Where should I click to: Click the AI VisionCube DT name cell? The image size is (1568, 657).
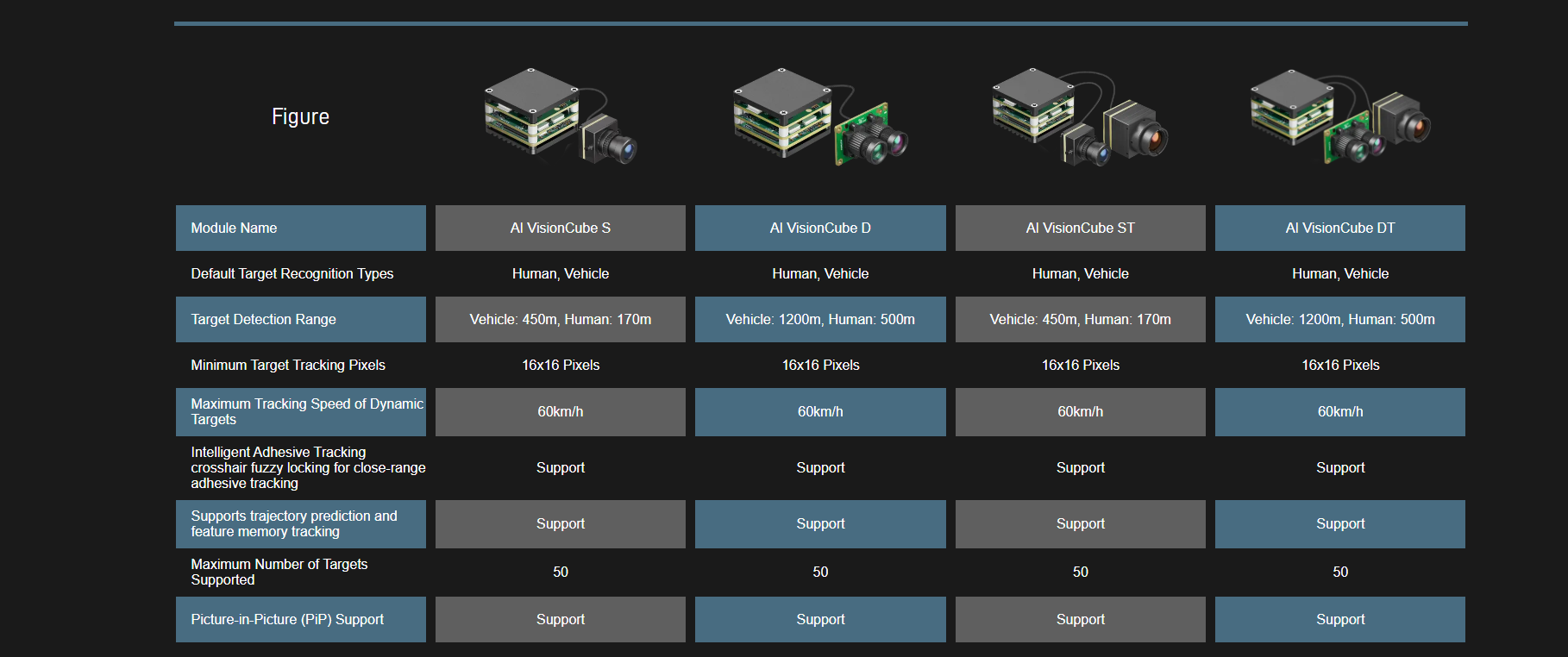tap(1339, 228)
